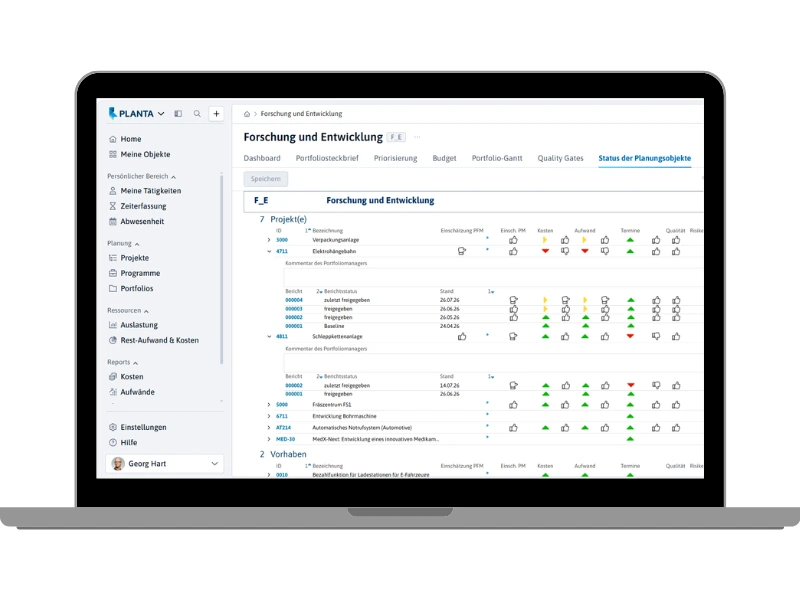Screen dimensions: 800x600
Task: Open Meine Tätigkeiten
Action: (x=145, y=191)
